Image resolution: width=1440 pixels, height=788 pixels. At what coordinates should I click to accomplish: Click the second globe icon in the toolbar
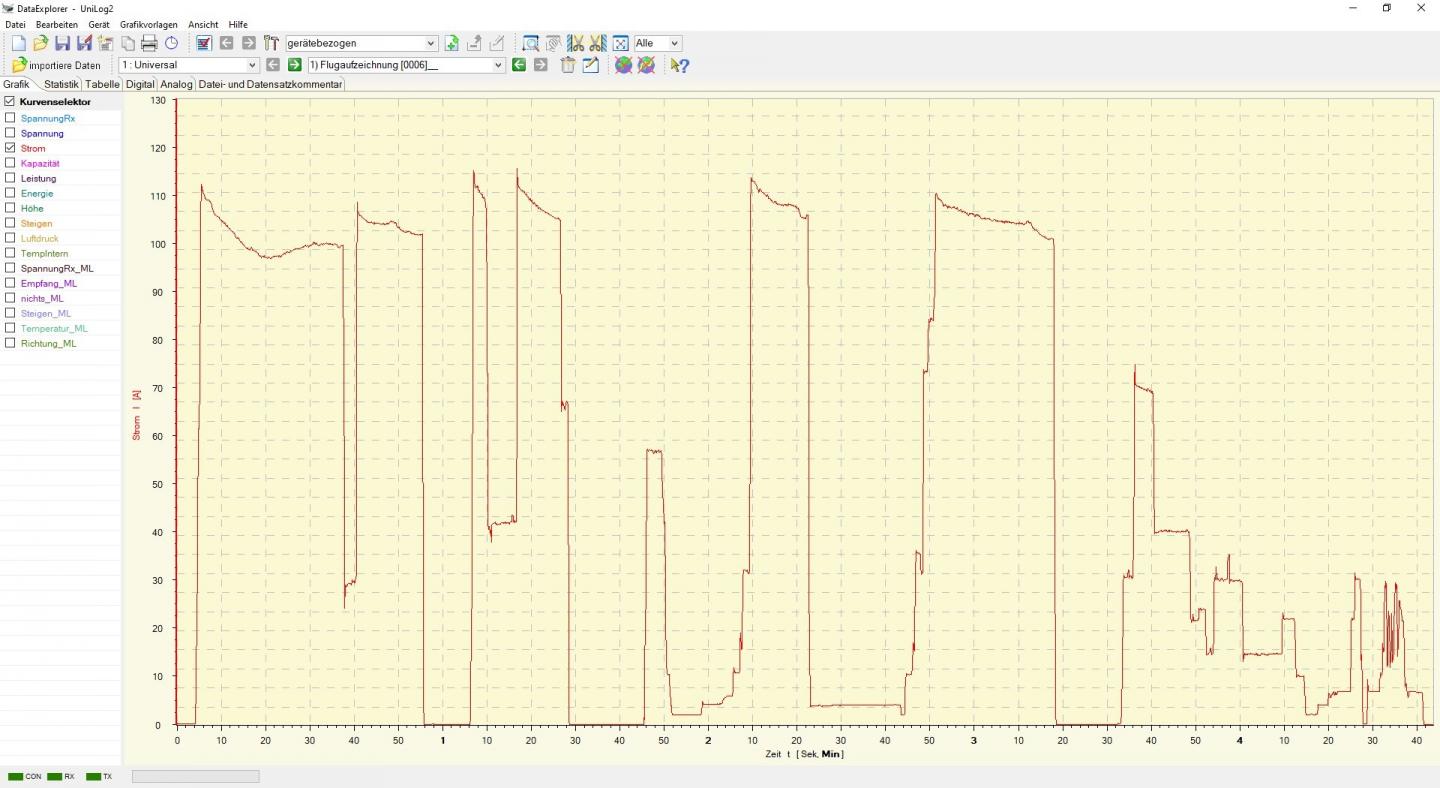pyautogui.click(x=647, y=65)
